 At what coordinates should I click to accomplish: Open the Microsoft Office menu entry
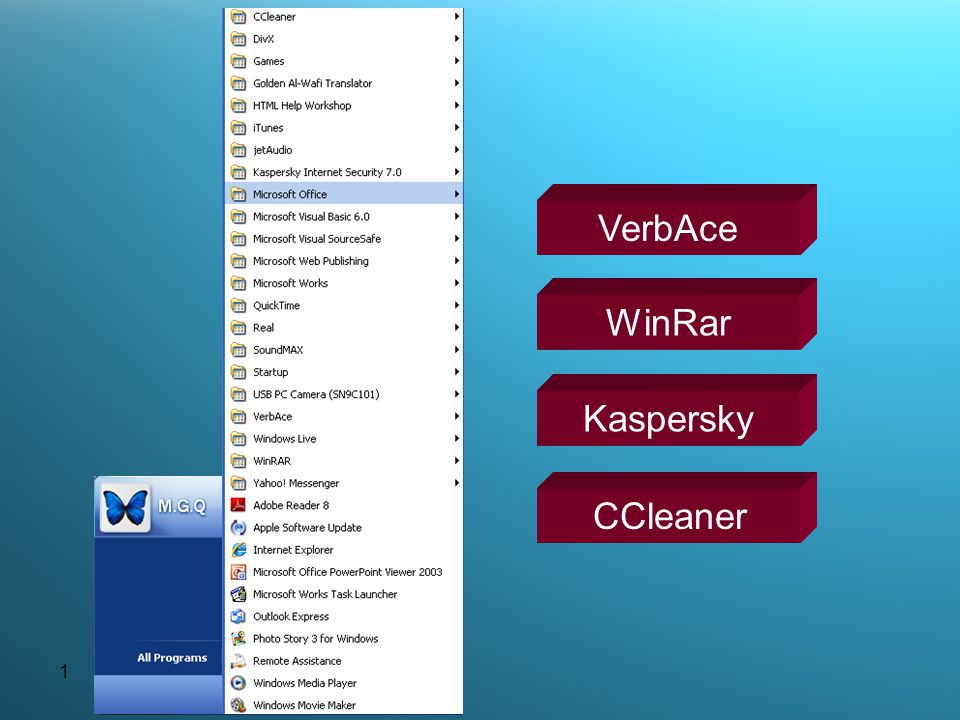(x=344, y=194)
